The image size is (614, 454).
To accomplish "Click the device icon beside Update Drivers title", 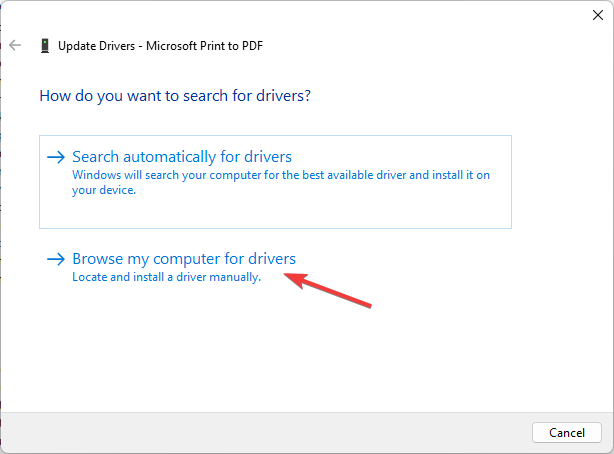I will 45,46.
